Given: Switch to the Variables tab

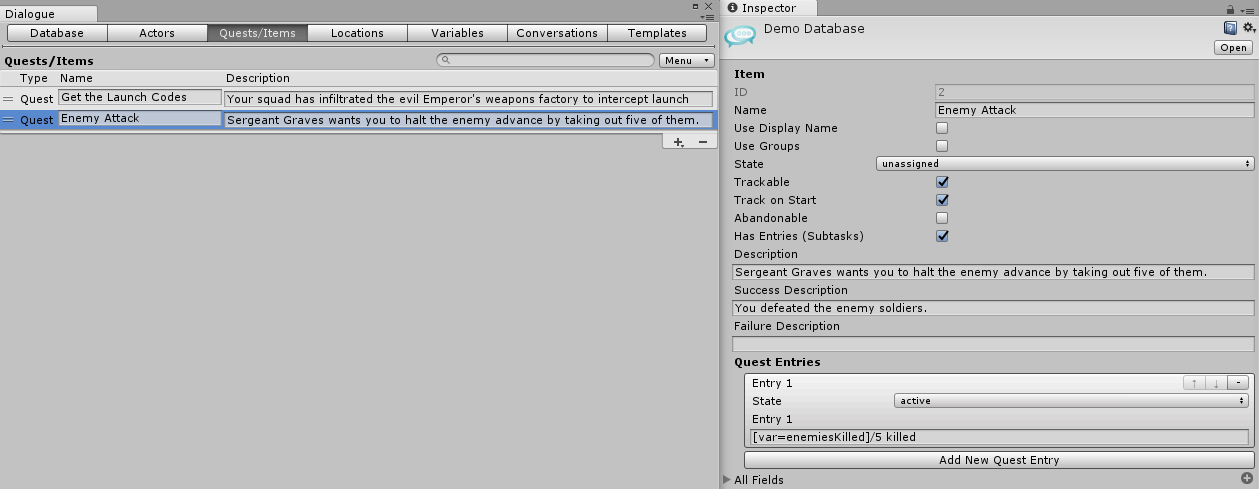Looking at the screenshot, I should tap(457, 33).
